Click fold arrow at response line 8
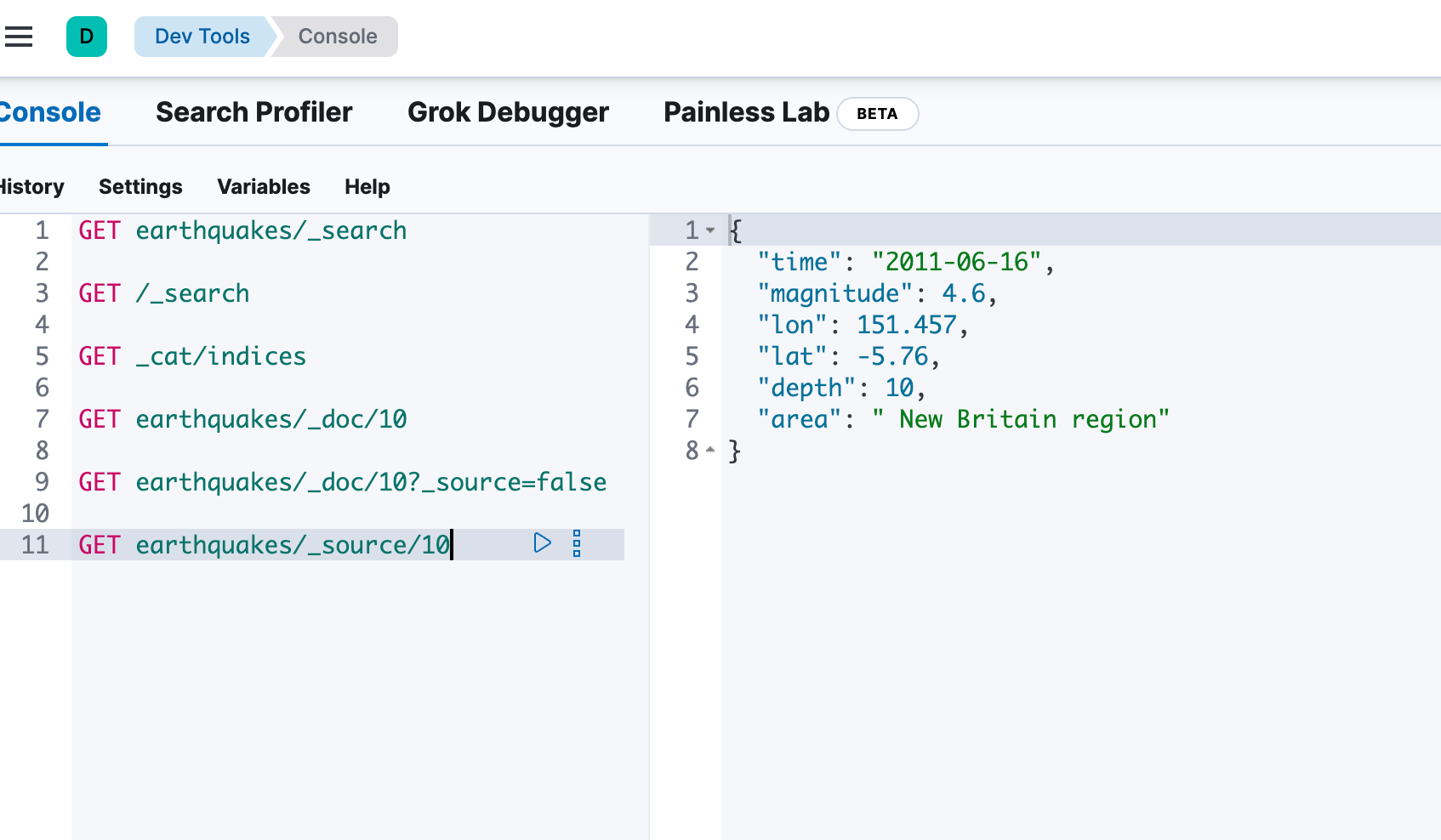The height and width of the screenshot is (840, 1441). pyautogui.click(x=710, y=450)
